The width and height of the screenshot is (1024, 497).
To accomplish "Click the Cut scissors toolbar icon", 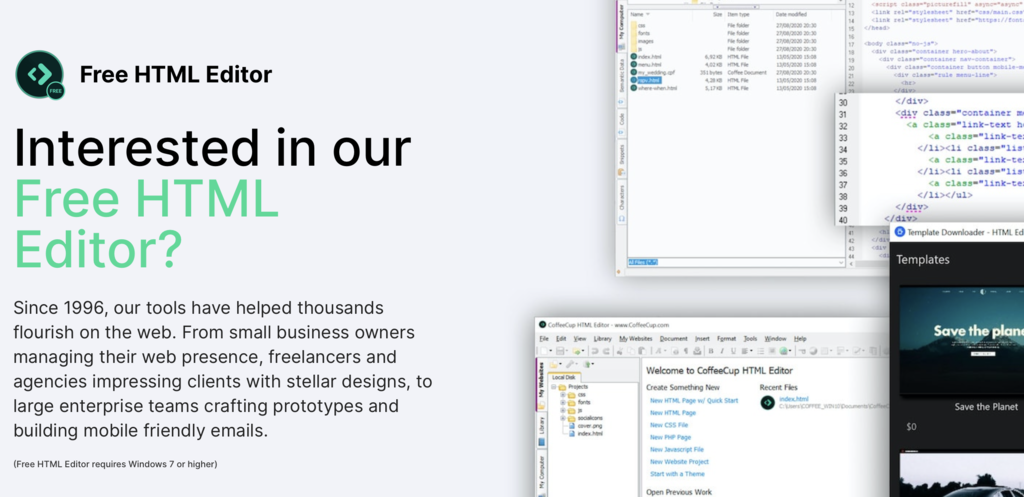I will coord(620,351).
